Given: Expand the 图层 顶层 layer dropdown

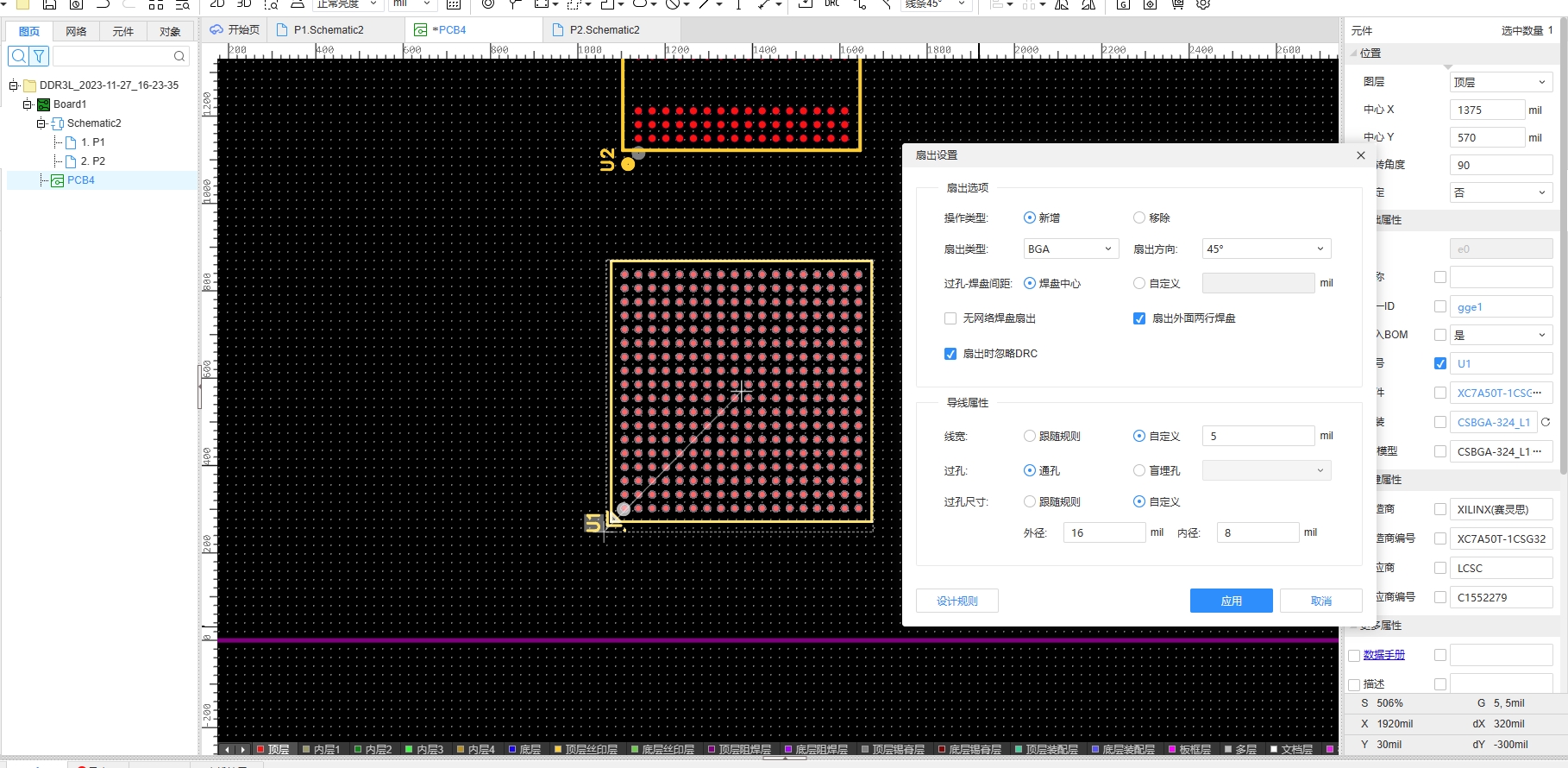Looking at the screenshot, I should pos(1500,82).
